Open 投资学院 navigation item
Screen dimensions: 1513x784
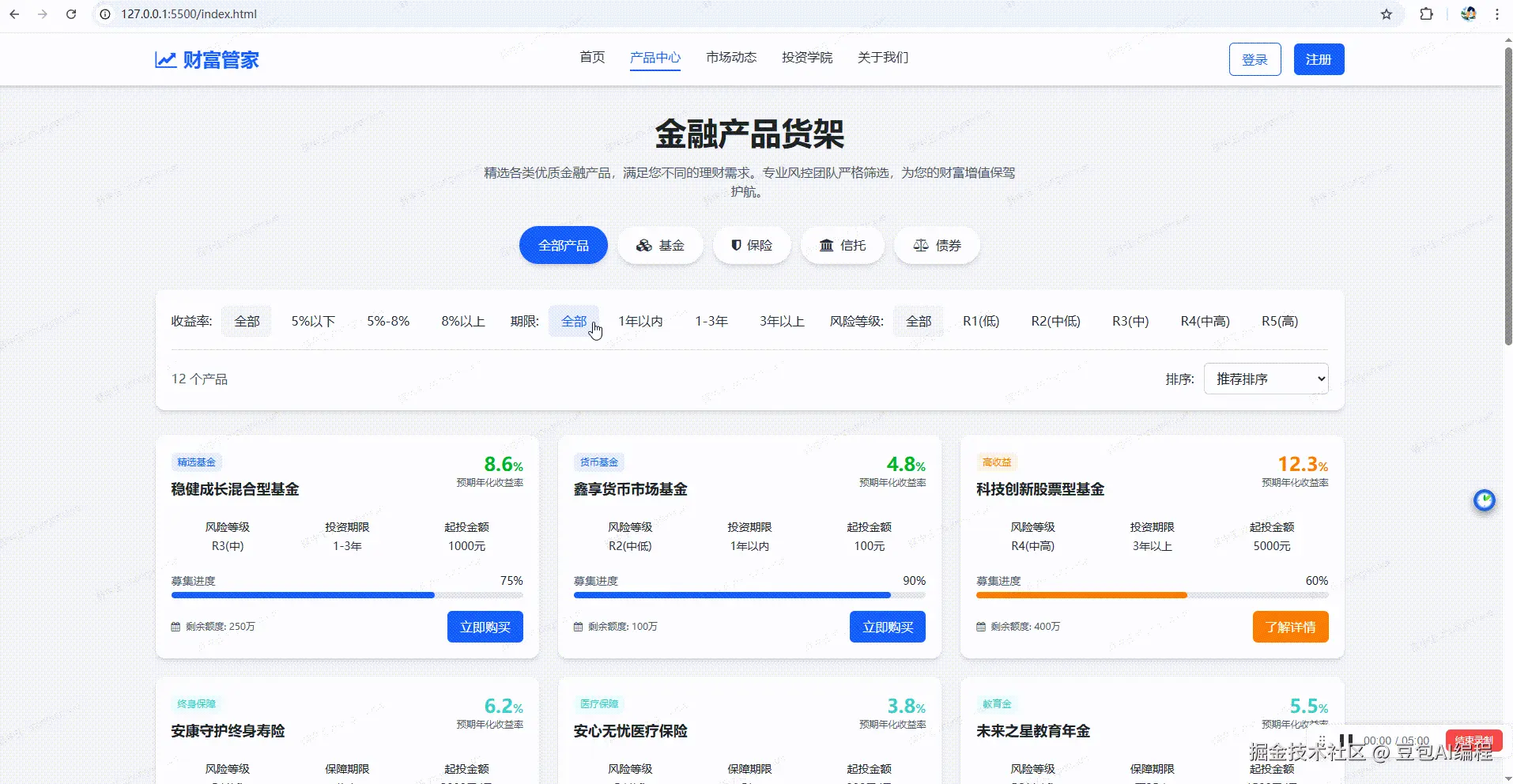807,57
